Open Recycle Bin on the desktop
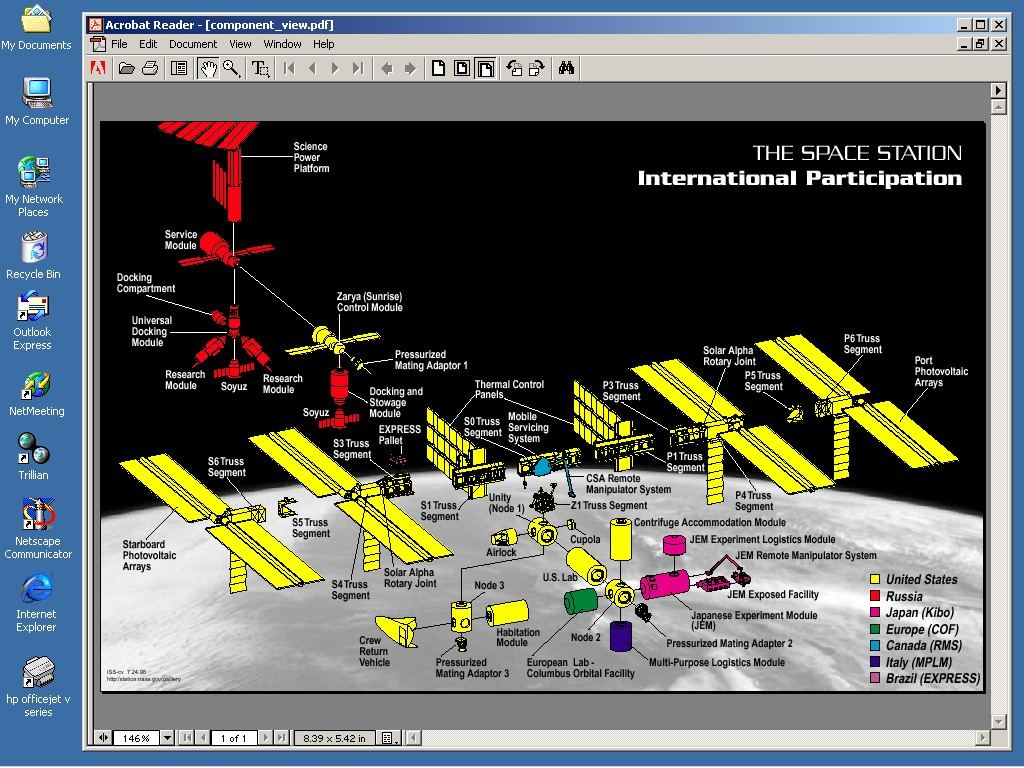1024x768 pixels. coord(33,256)
